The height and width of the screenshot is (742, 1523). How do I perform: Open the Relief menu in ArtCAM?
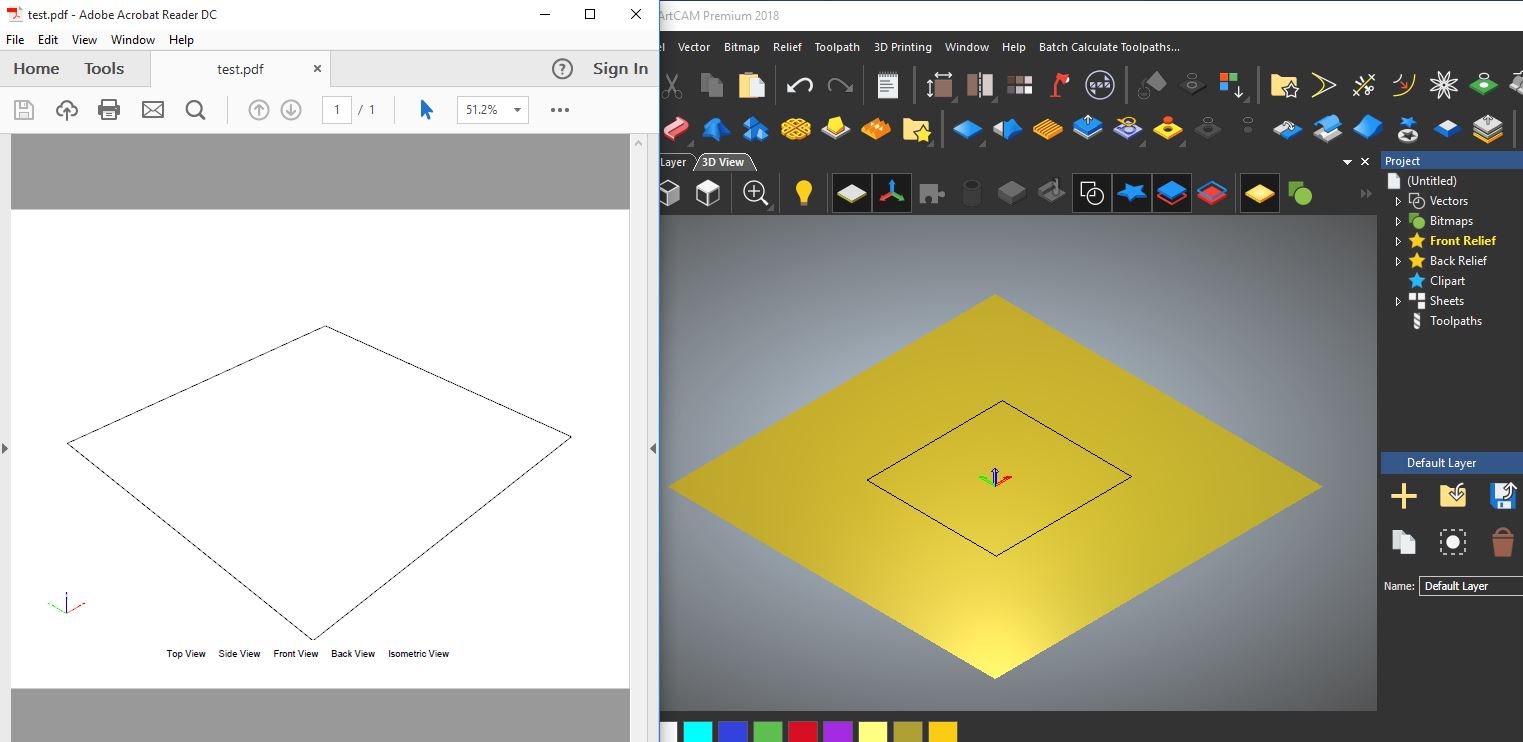coord(787,47)
